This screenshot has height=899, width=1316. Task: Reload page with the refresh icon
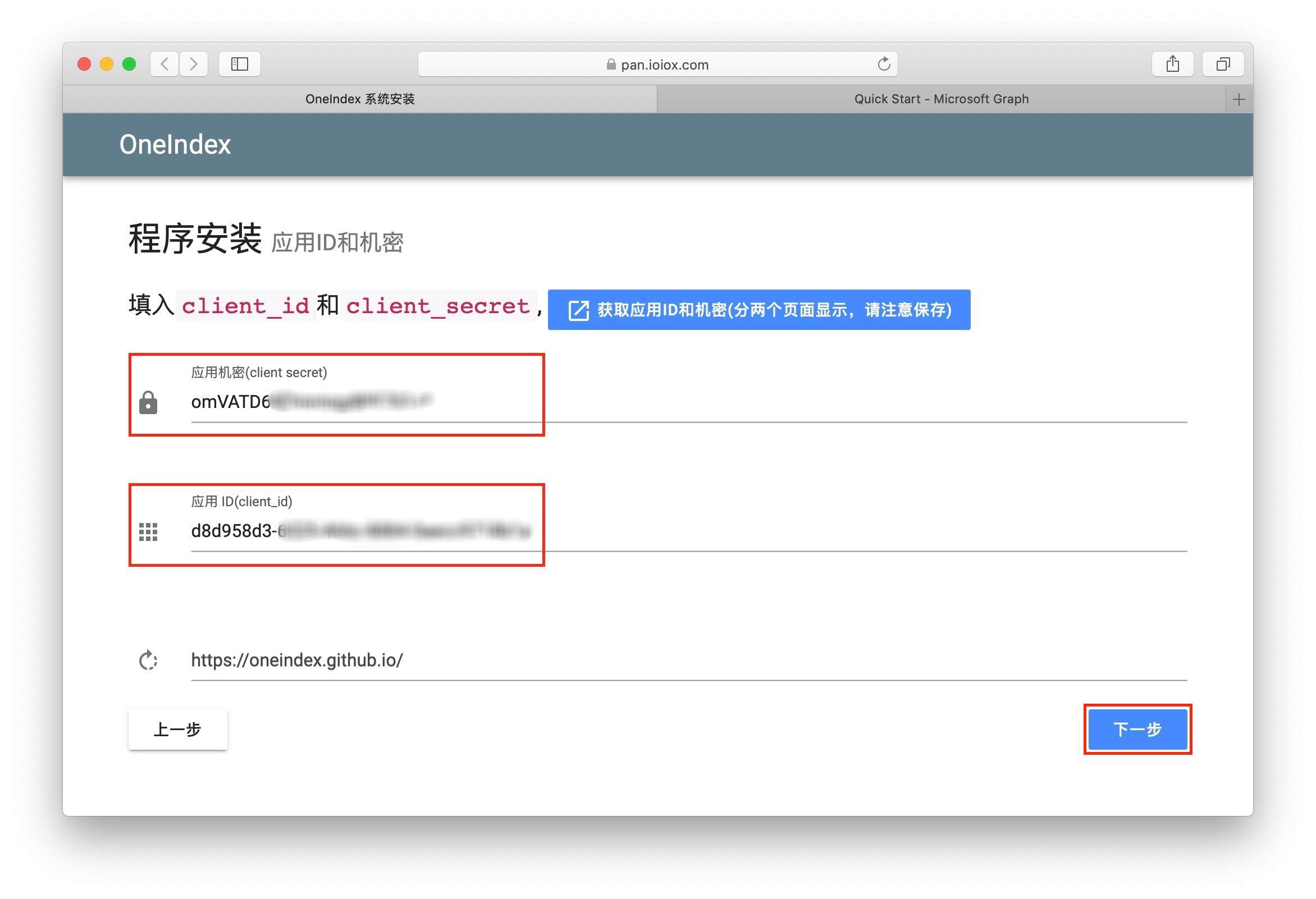[883, 64]
